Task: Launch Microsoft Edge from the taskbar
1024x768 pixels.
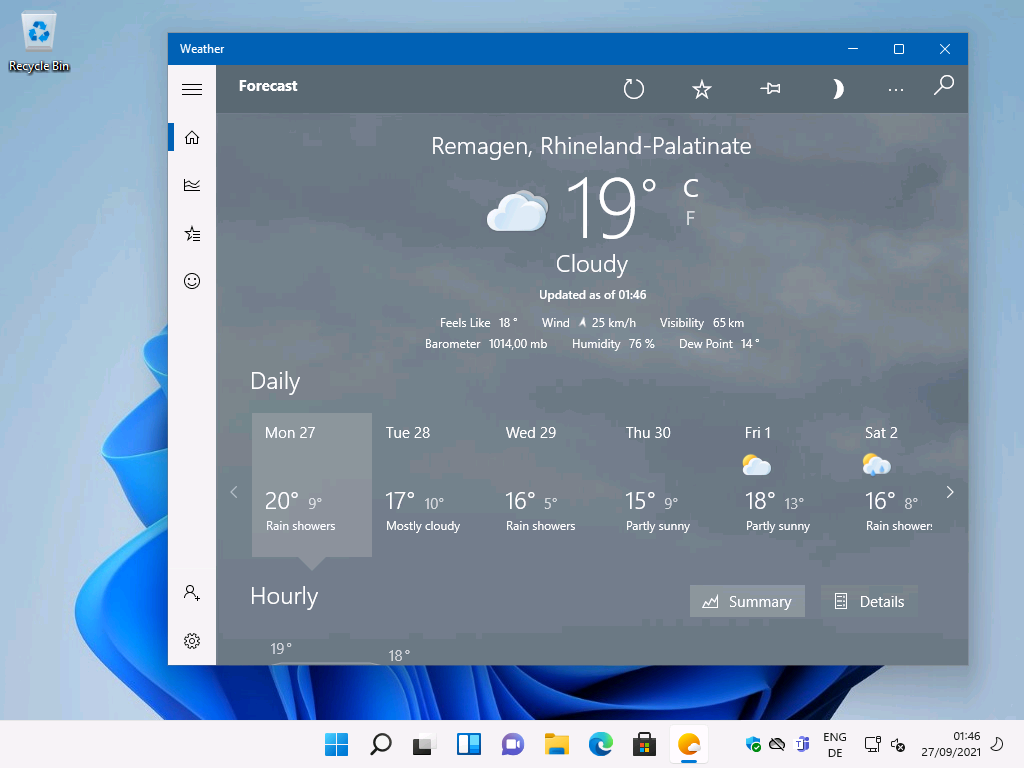Action: [600, 744]
